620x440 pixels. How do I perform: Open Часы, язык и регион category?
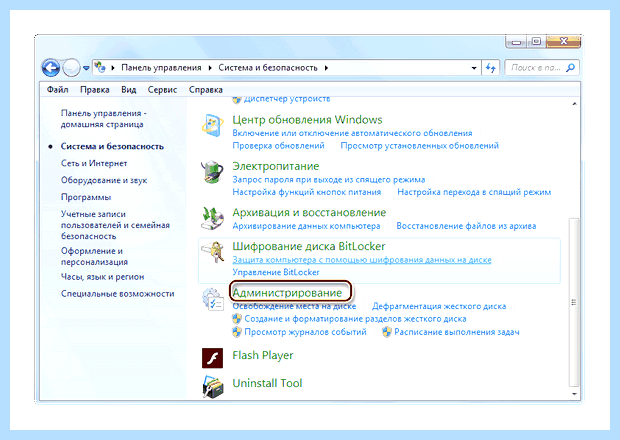102,277
